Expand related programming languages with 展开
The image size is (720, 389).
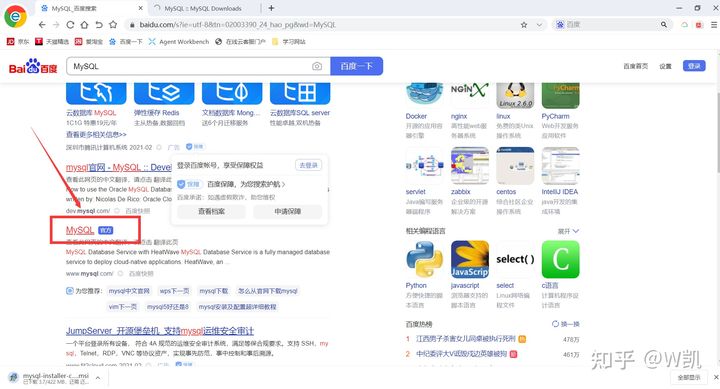click(568, 231)
